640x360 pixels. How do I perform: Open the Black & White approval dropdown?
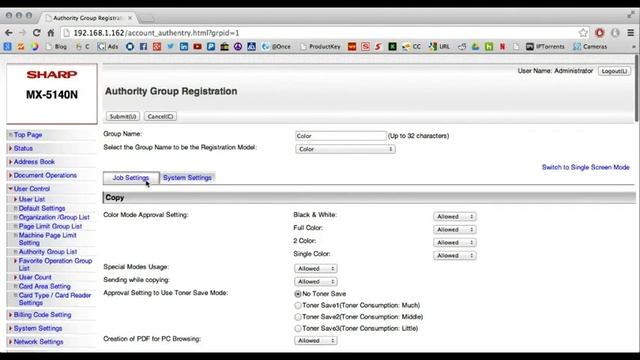[x=455, y=217]
